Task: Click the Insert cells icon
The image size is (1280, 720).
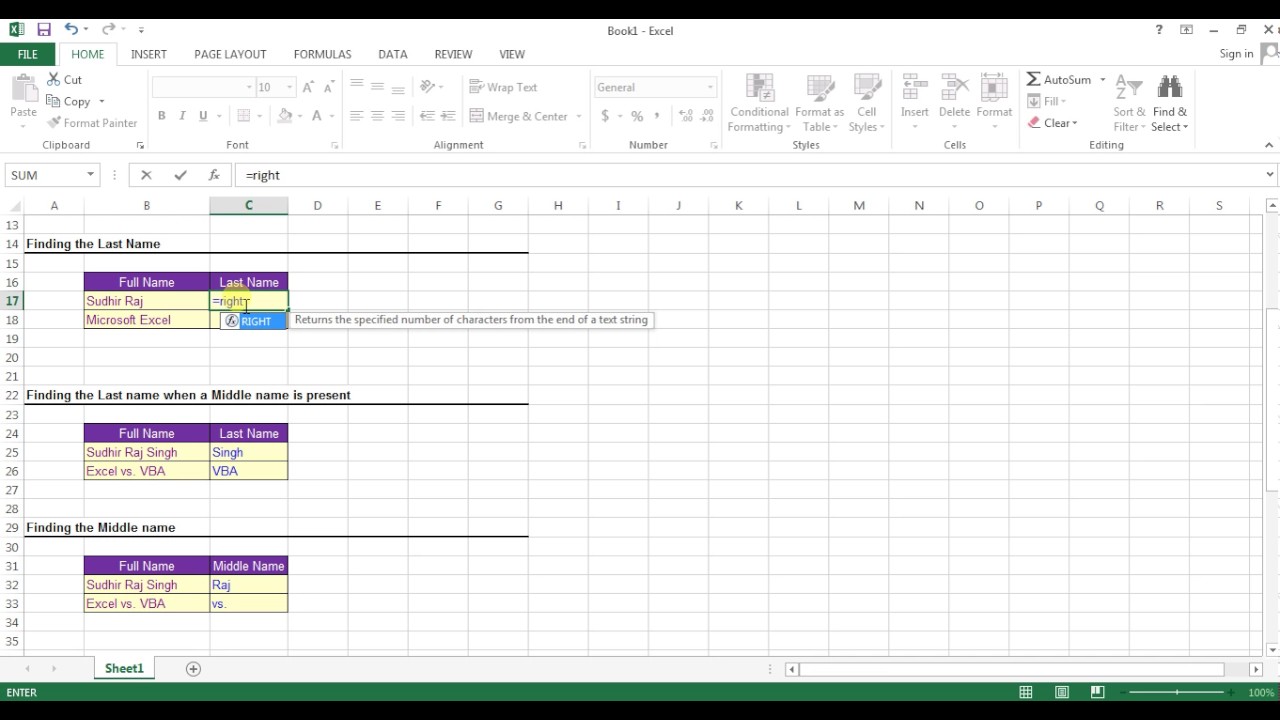Action: [x=914, y=89]
